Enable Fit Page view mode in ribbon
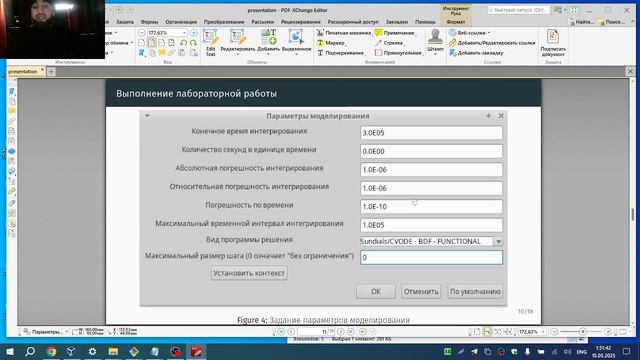640x360 pixels. click(x=151, y=43)
